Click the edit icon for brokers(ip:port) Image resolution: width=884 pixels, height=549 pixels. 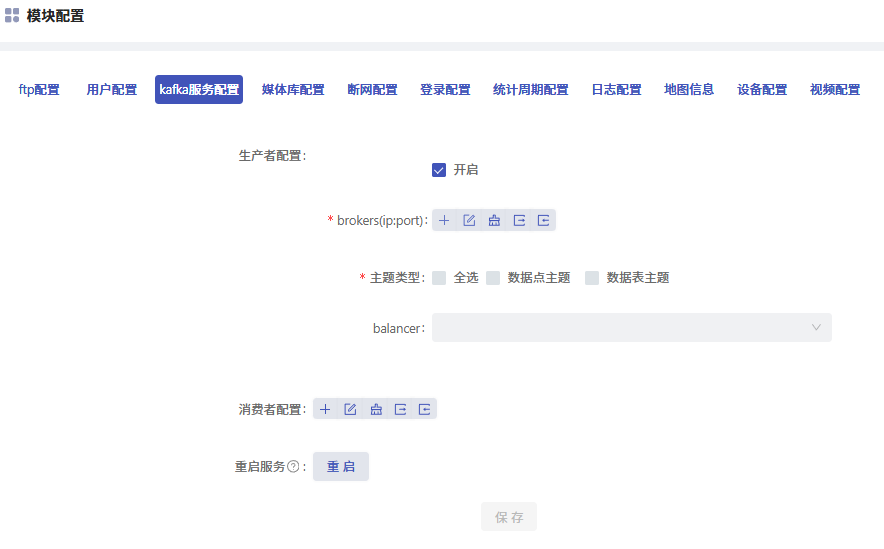click(469, 220)
